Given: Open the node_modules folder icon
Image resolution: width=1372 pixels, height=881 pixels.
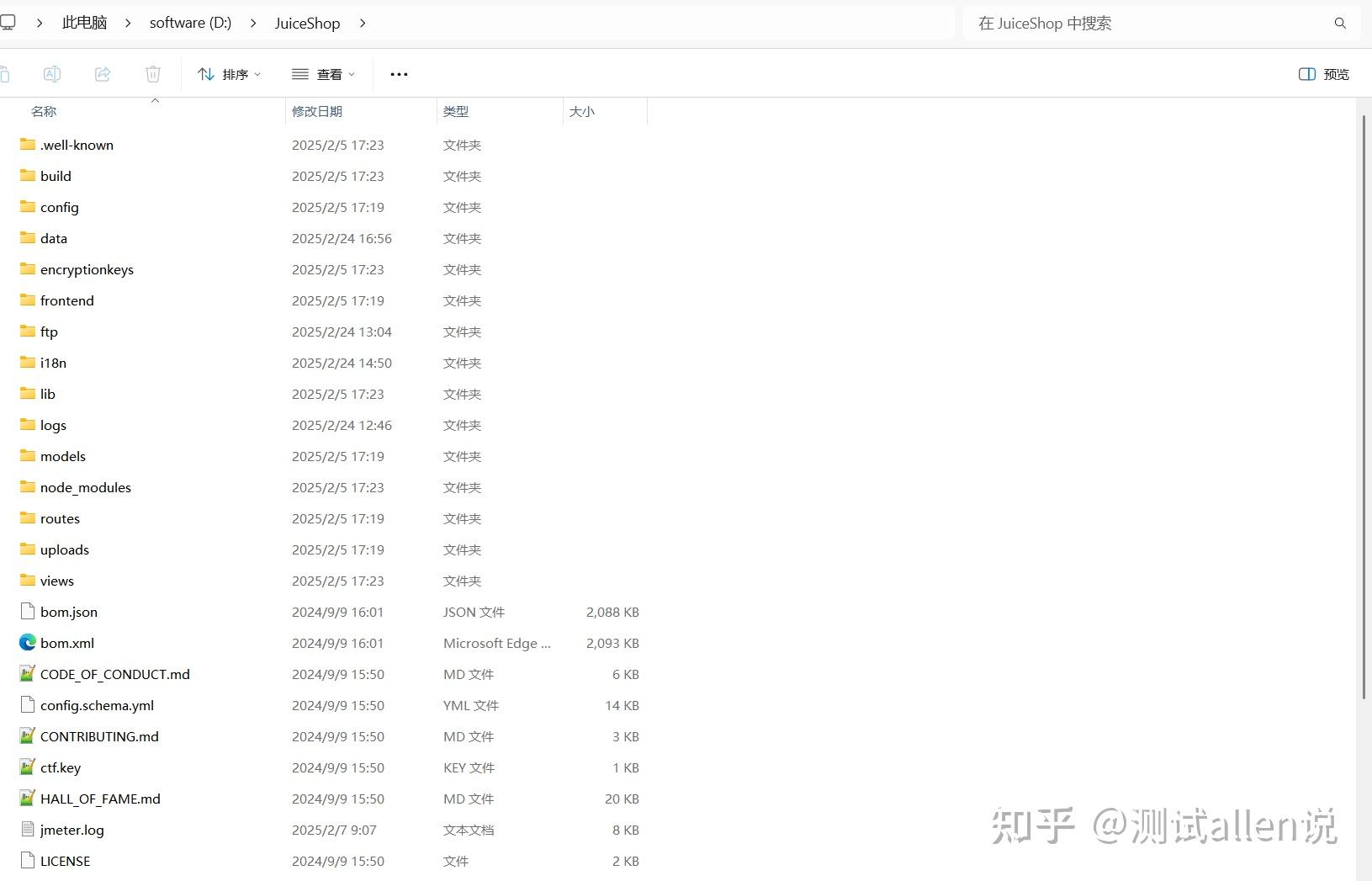Looking at the screenshot, I should 25,487.
